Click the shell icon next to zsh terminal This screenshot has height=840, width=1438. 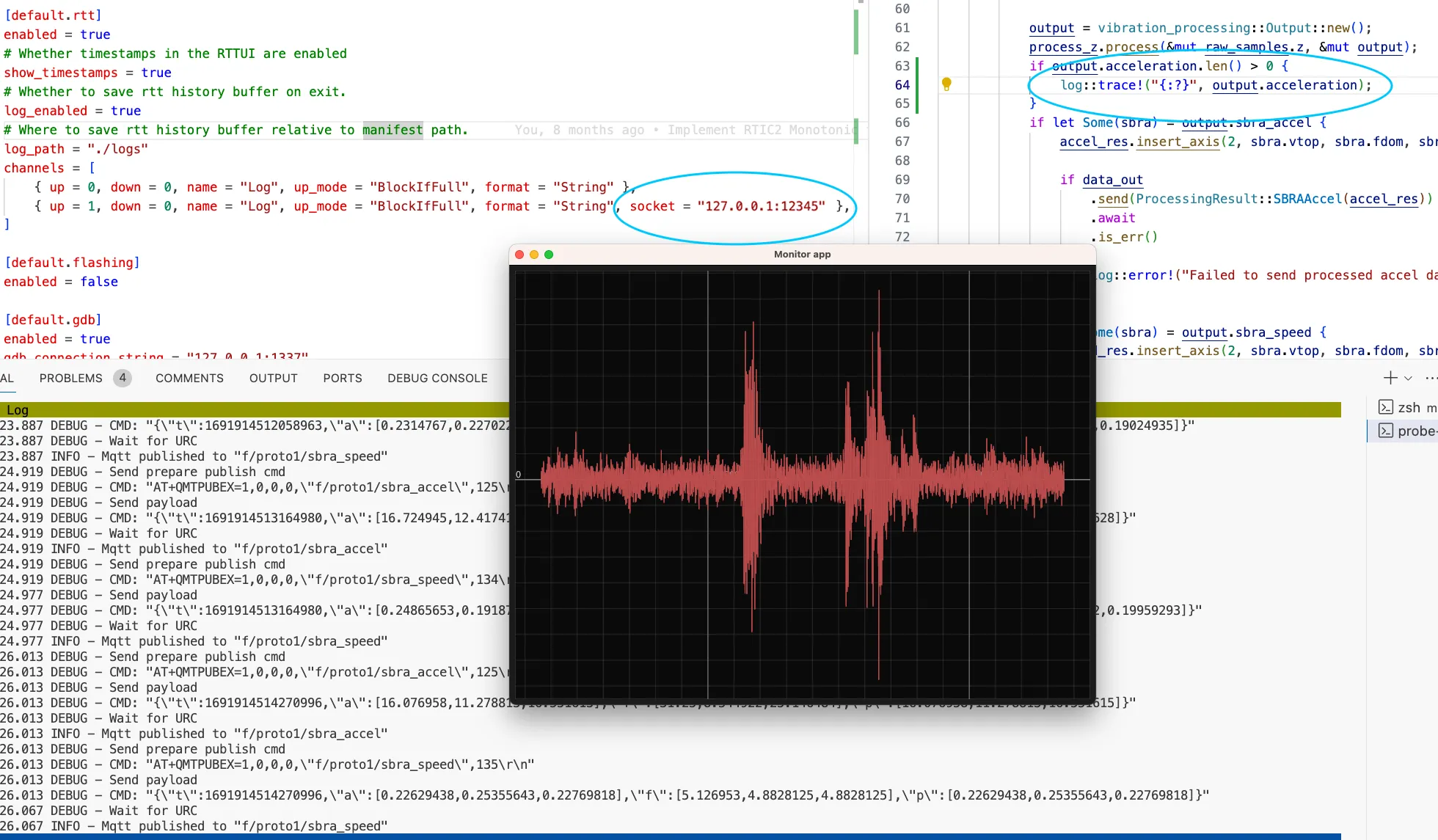(x=1386, y=407)
